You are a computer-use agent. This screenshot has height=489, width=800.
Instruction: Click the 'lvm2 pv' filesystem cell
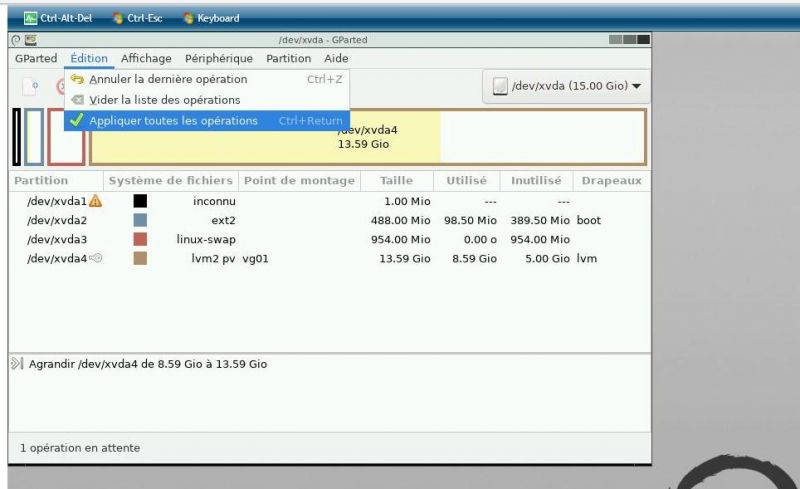213,259
